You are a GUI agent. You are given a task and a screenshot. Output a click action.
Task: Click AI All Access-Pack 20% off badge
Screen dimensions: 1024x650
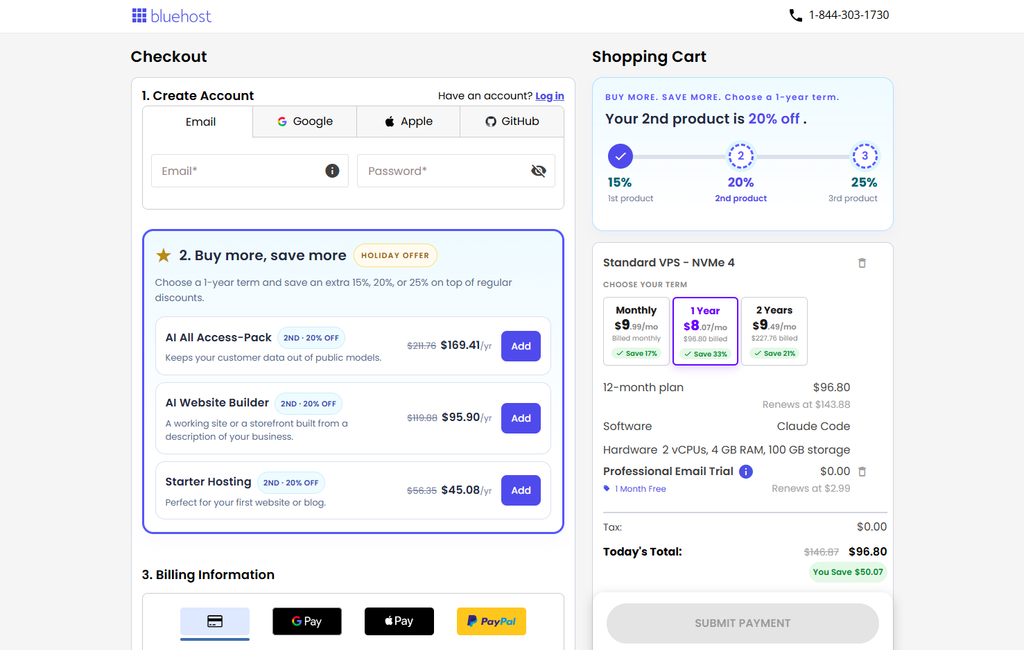point(311,338)
